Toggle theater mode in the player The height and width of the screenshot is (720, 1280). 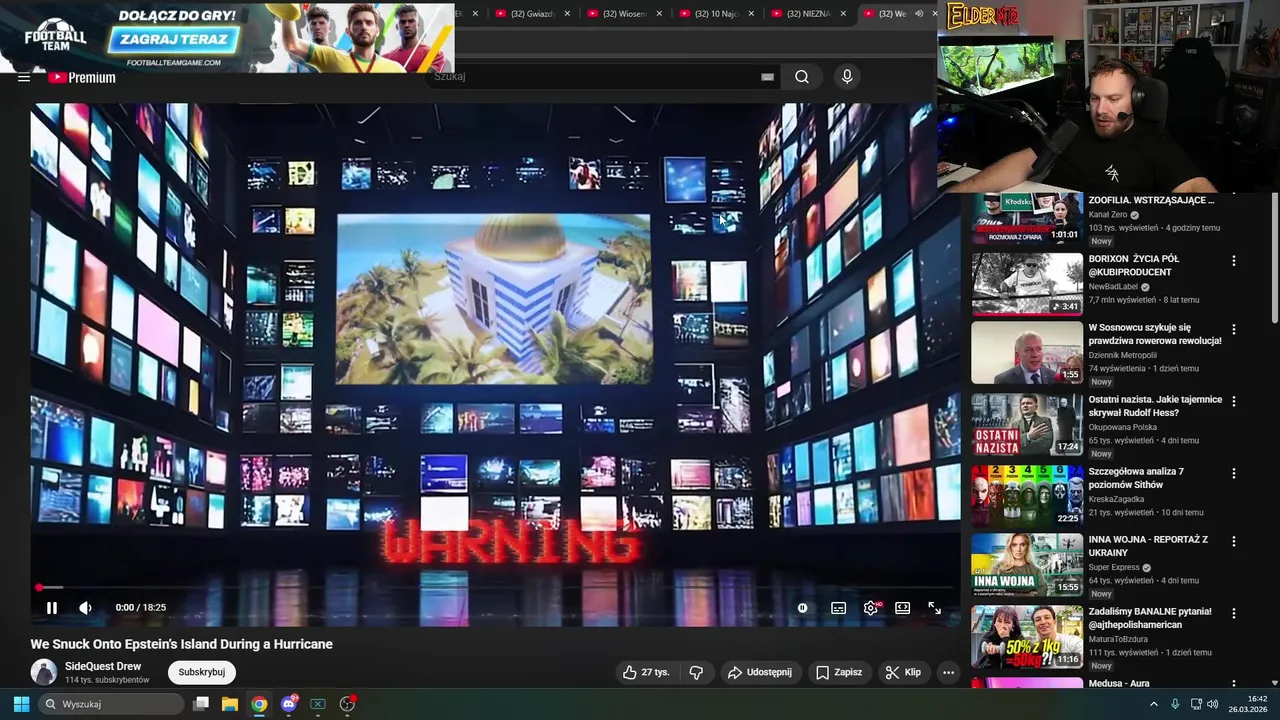pos(902,607)
